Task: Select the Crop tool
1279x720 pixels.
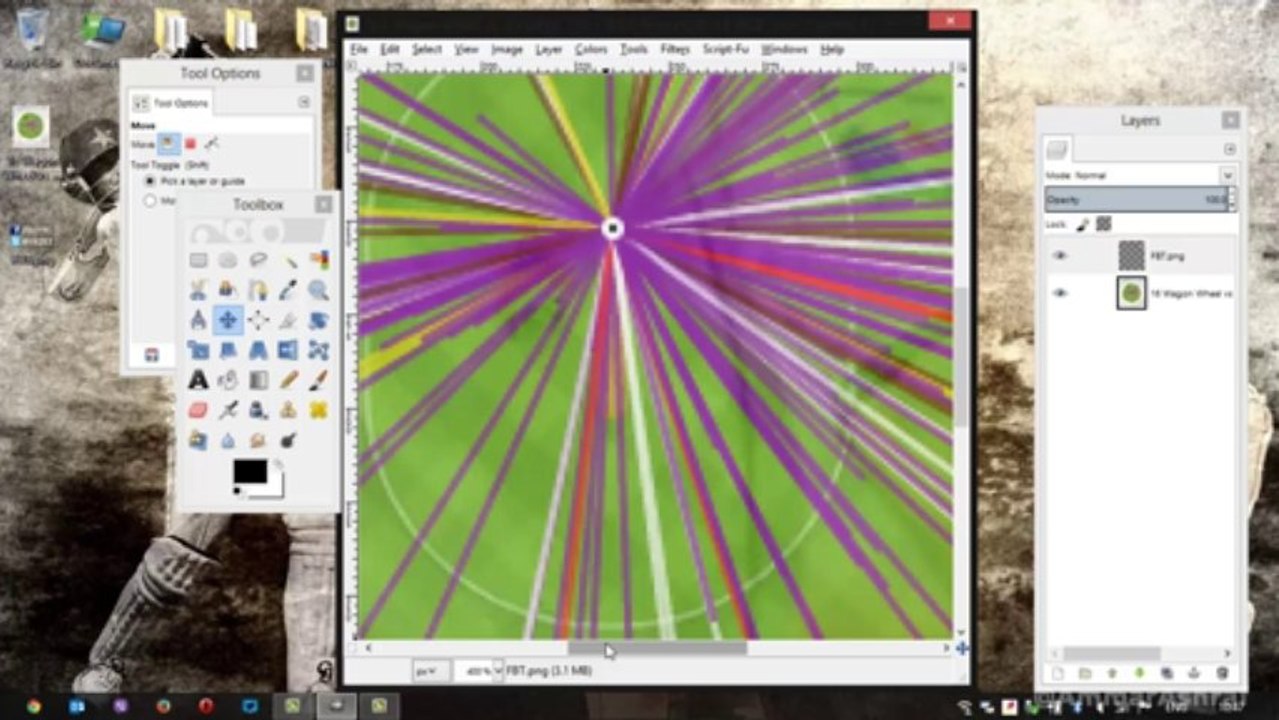Action: tap(288, 320)
